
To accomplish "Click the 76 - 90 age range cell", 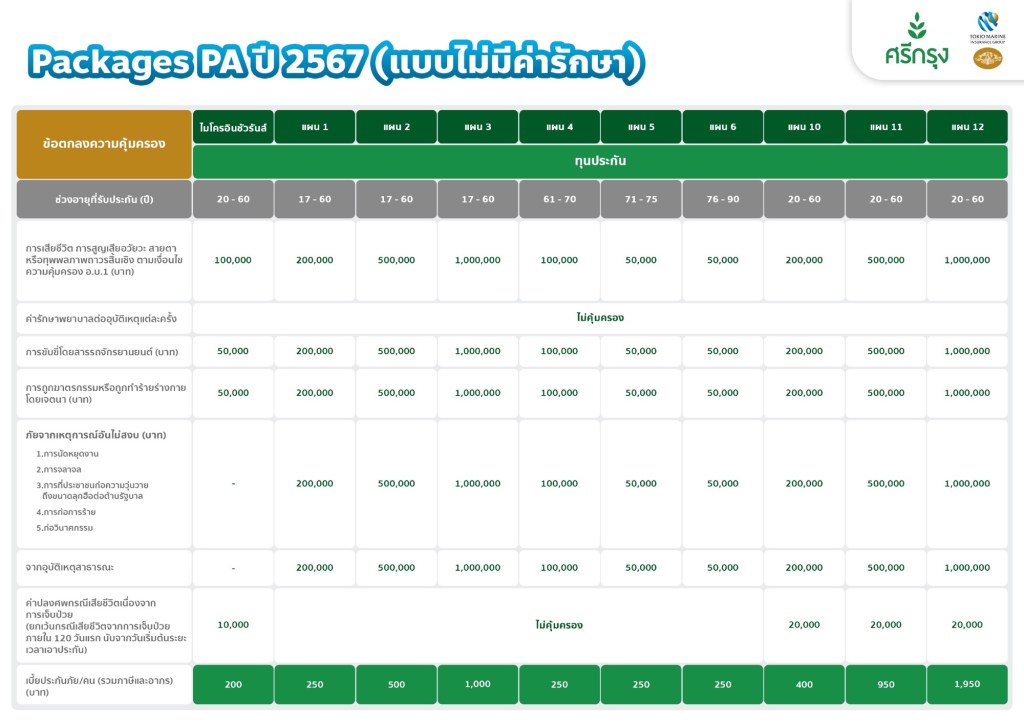I will tap(722, 199).
